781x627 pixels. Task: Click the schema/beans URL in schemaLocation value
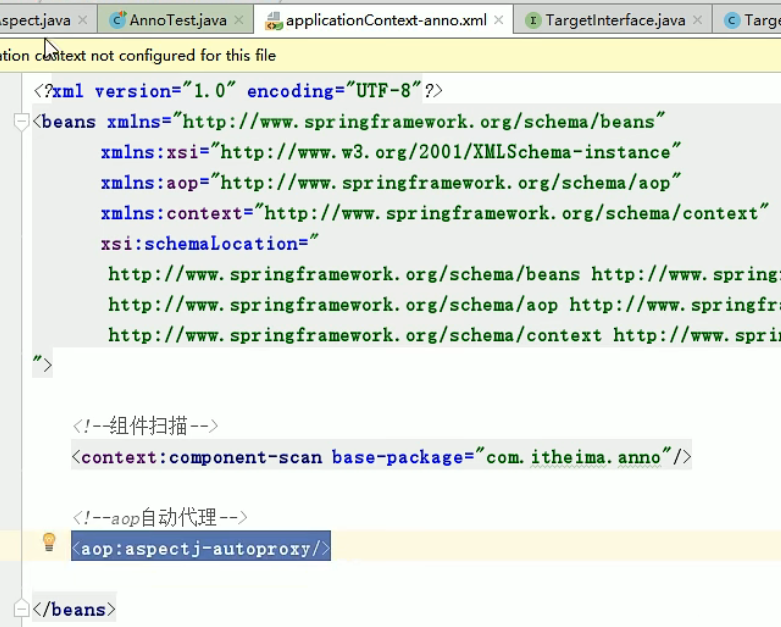(344, 274)
